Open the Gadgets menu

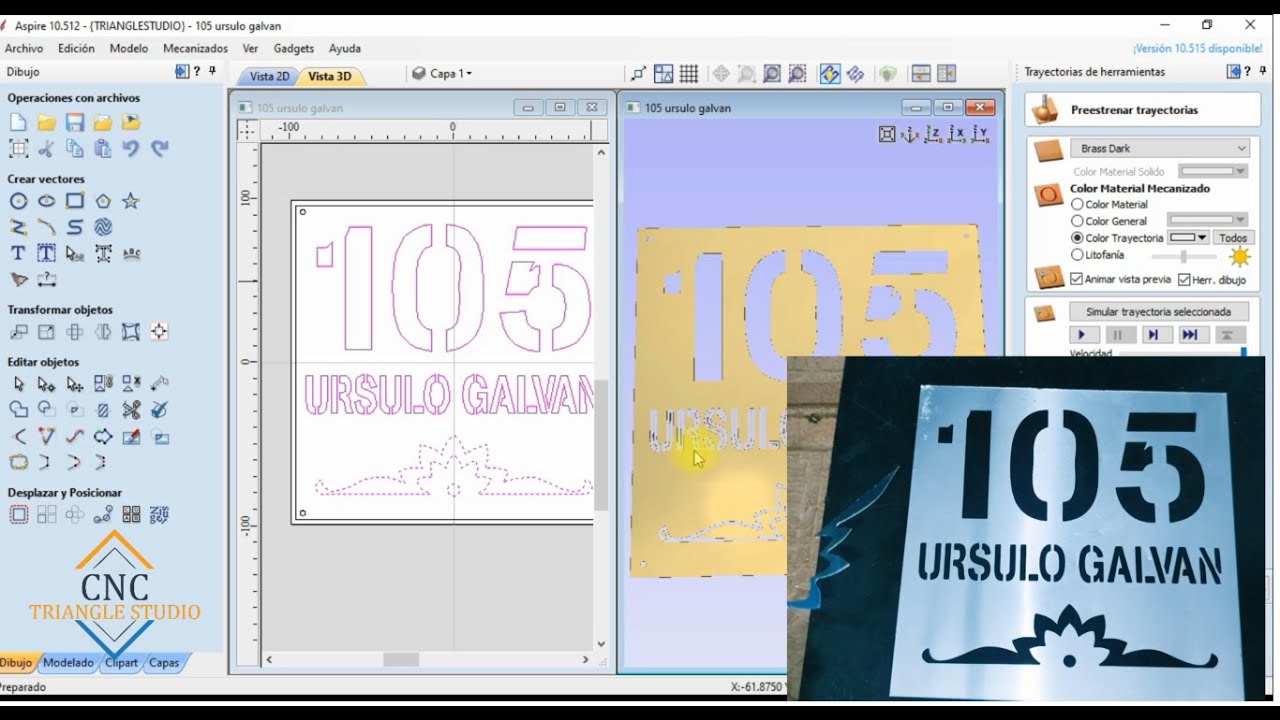coord(294,48)
